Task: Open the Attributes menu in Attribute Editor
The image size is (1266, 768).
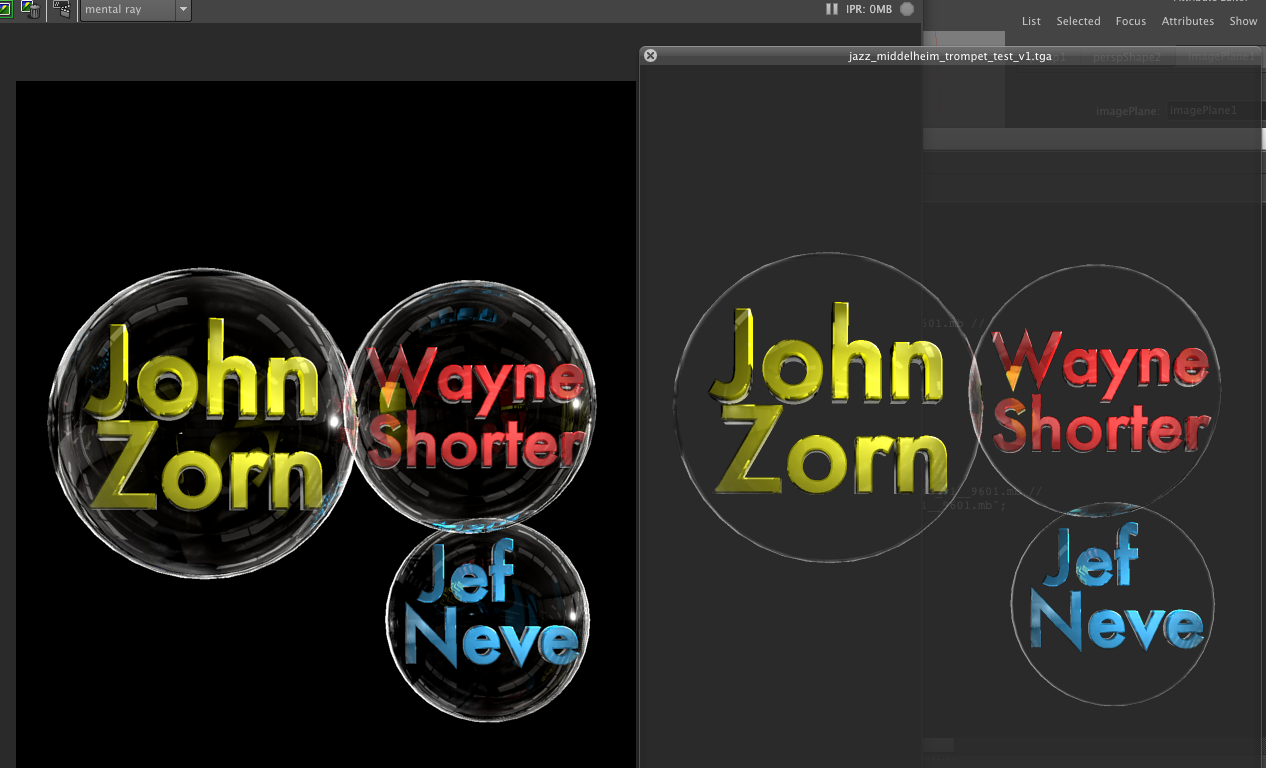Action: [x=1188, y=21]
